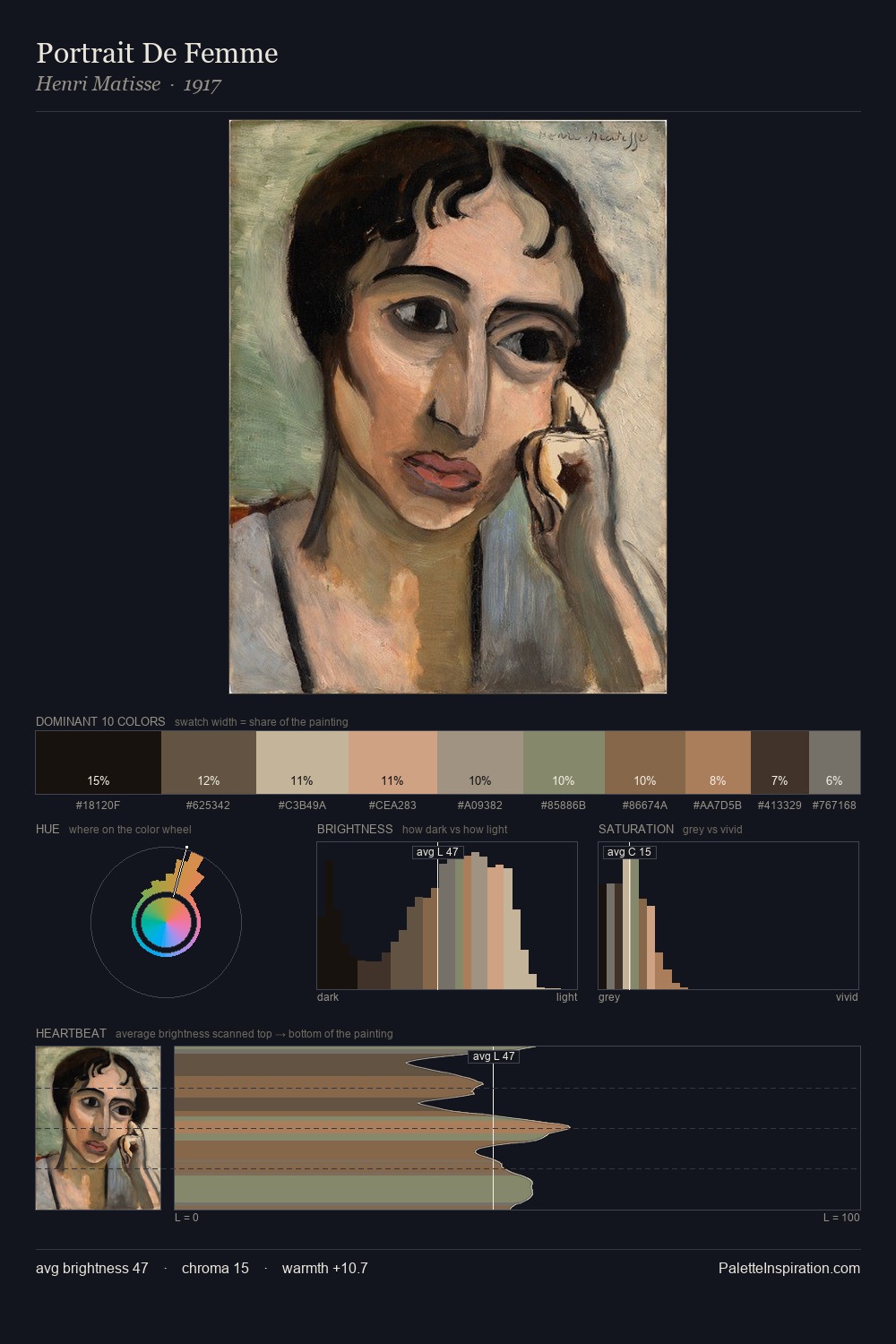This screenshot has height=1344, width=896.
Task: Click the PaletteInspiration.com link
Action: 789,1268
